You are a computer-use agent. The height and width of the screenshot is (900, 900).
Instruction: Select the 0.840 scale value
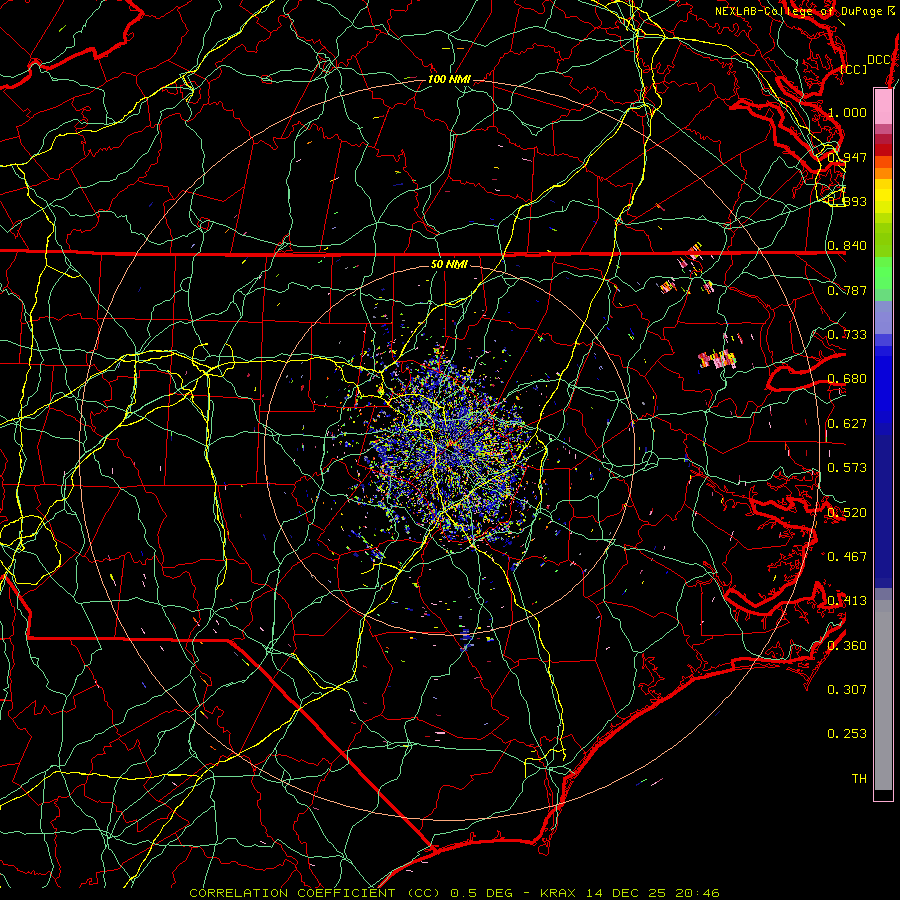point(847,245)
